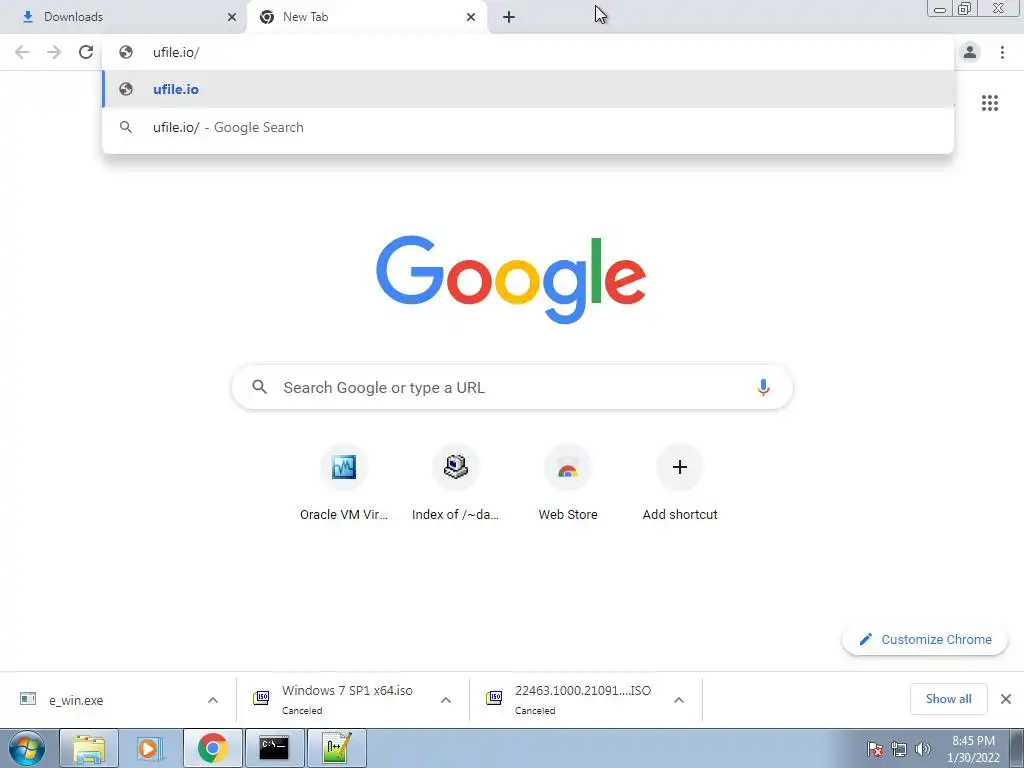This screenshot has width=1024, height=768.
Task: Open the Command Prompt taskbar icon
Action: point(274,748)
